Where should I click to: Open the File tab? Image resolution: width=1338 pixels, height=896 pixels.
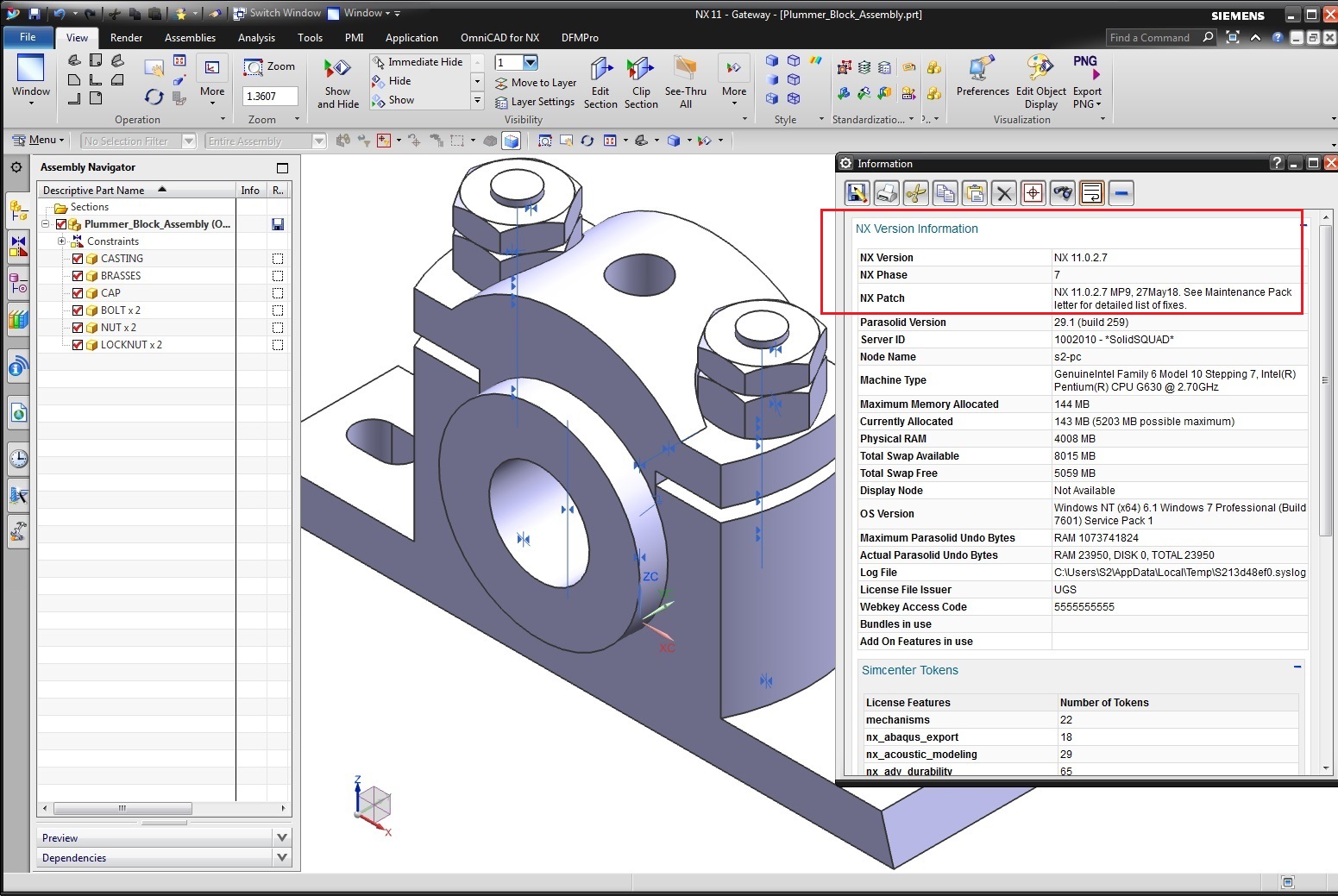28,37
